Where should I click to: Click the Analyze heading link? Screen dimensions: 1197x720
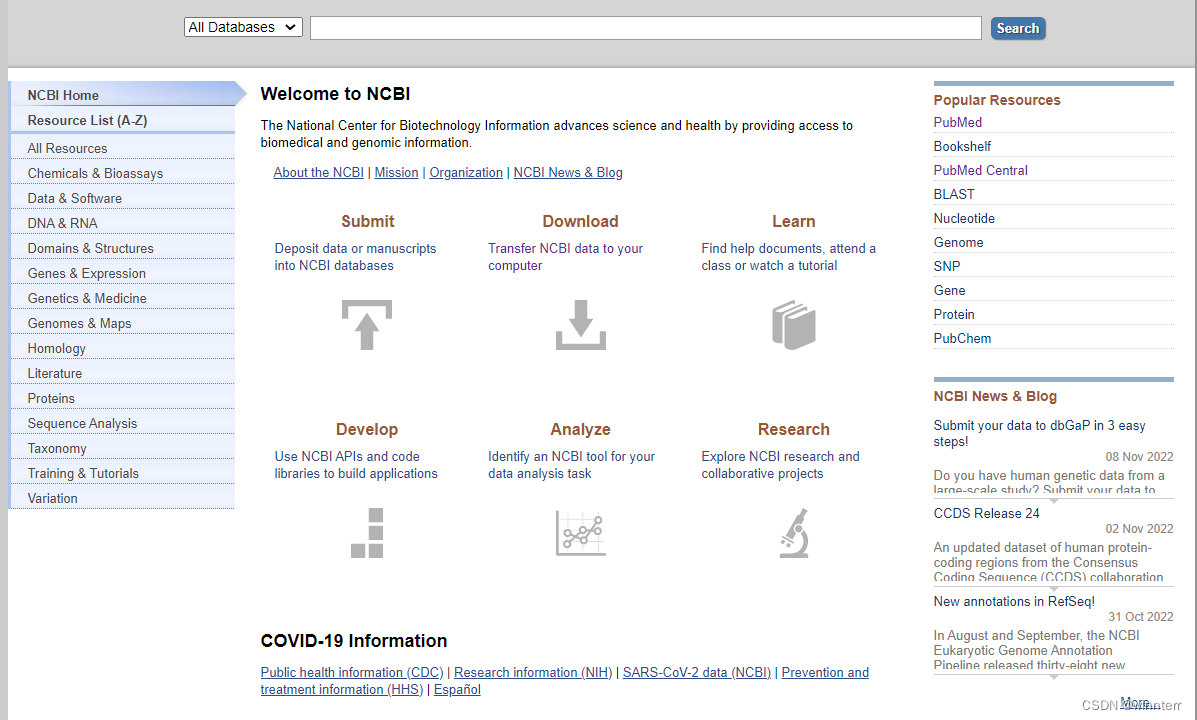(580, 429)
